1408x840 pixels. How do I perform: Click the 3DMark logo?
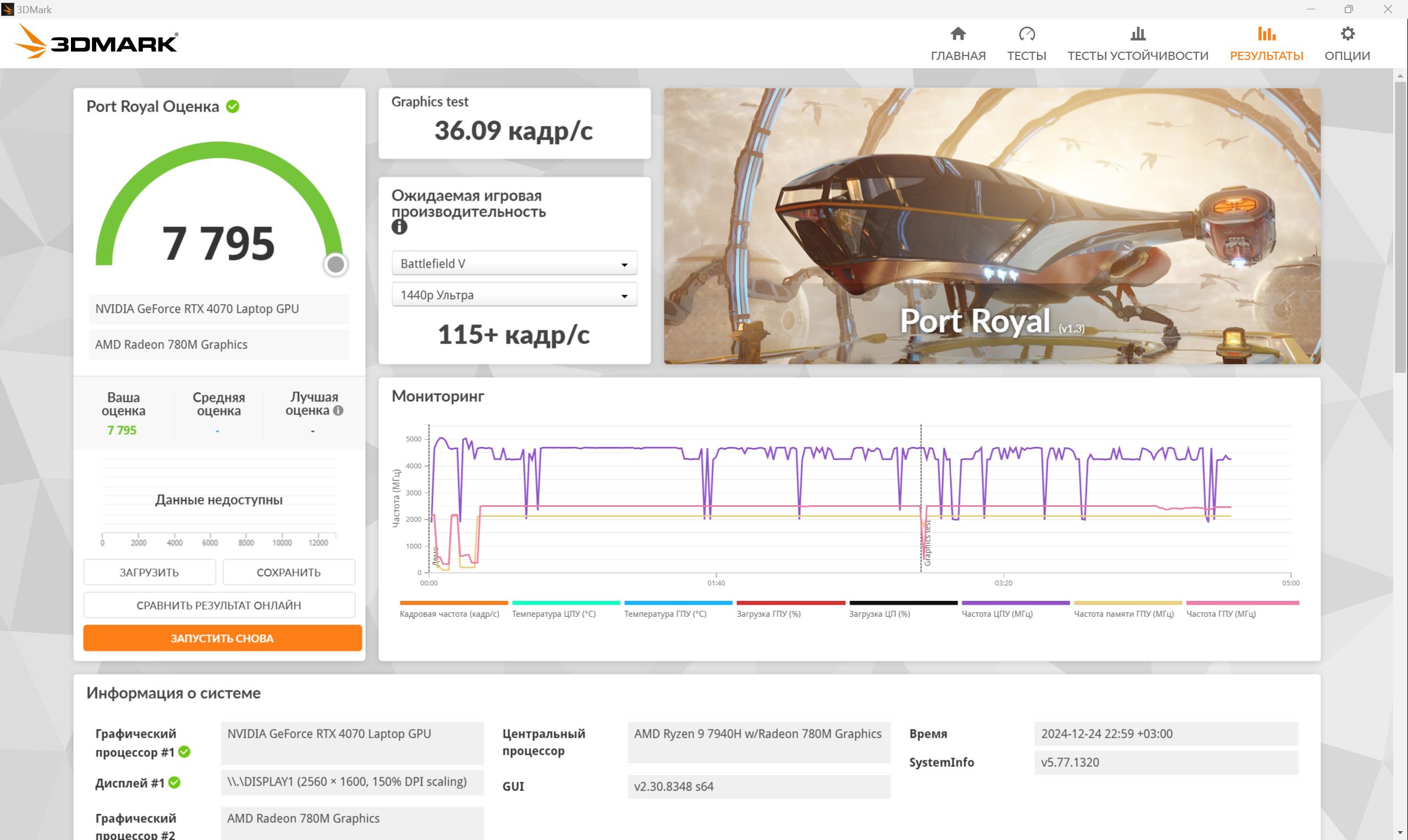tap(96, 42)
